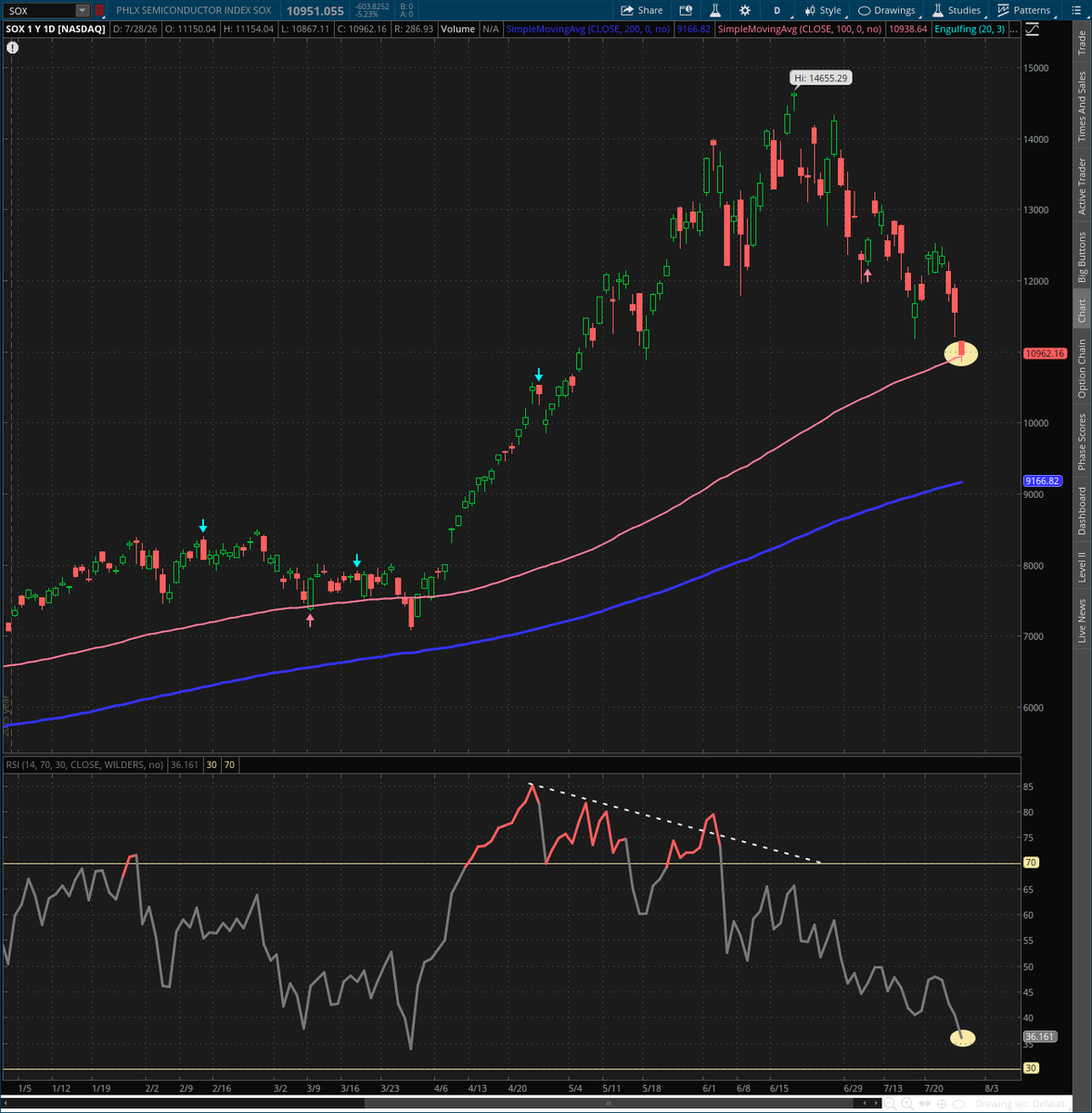Viewport: 1092px width, 1113px height.
Task: Click the horizontal time scrollbar thumb
Action: tap(609, 1104)
